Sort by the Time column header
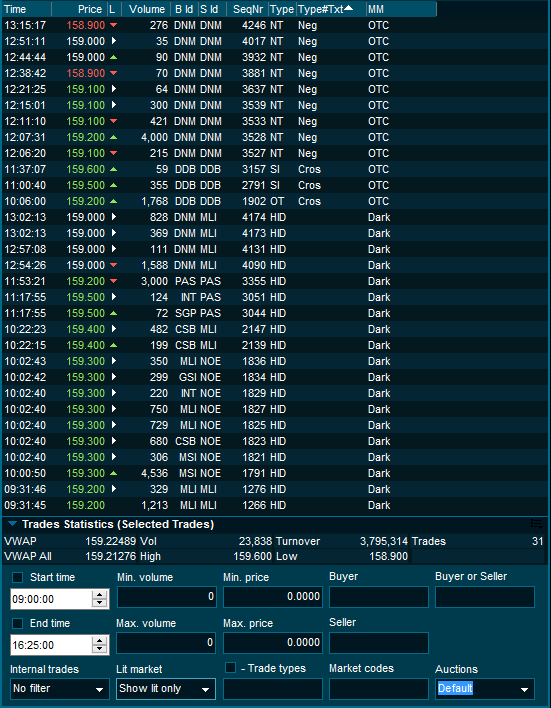Viewport: 551px width, 708px height. [x=27, y=9]
